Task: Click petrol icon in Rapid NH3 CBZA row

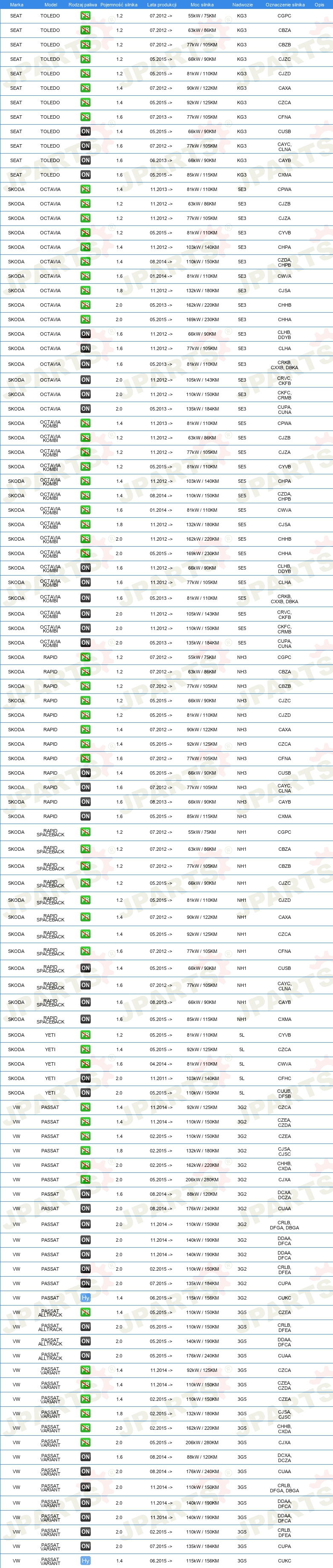Action: (x=85, y=672)
